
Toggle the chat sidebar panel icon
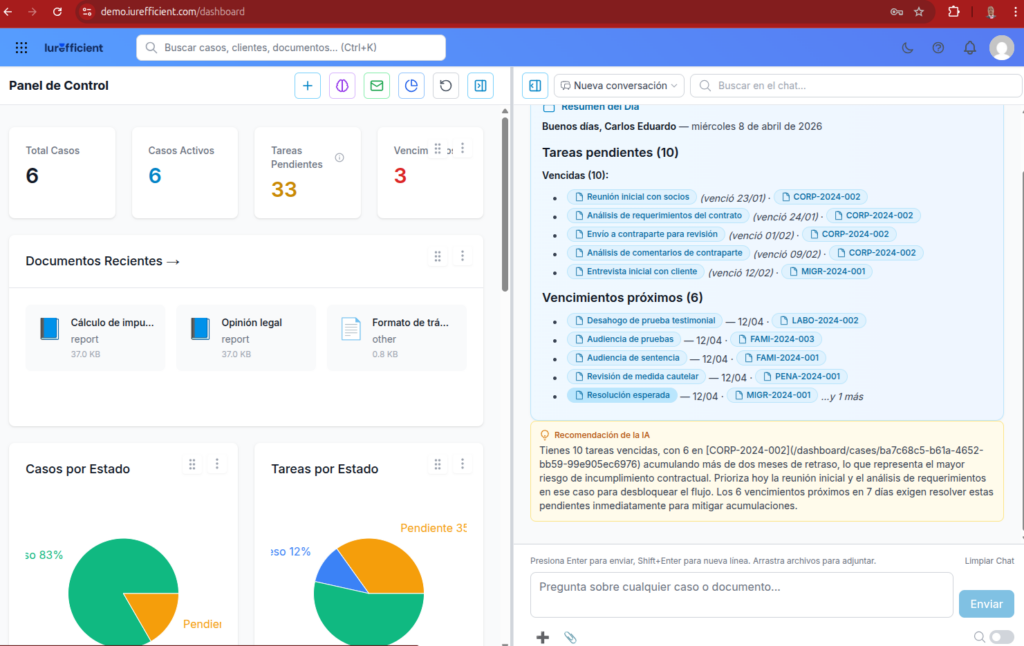535,86
